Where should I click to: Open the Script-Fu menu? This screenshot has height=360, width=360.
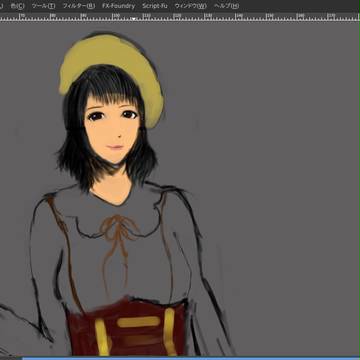[x=155, y=6]
